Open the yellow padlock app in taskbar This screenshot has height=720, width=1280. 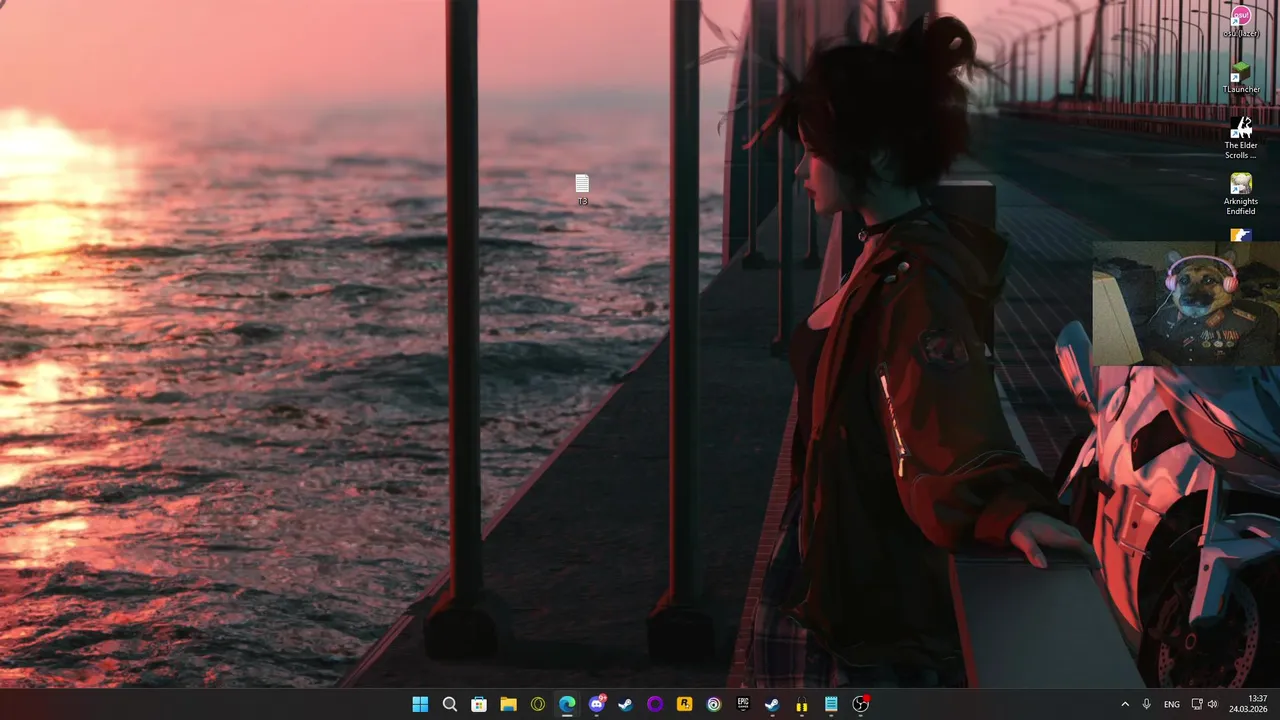point(802,704)
